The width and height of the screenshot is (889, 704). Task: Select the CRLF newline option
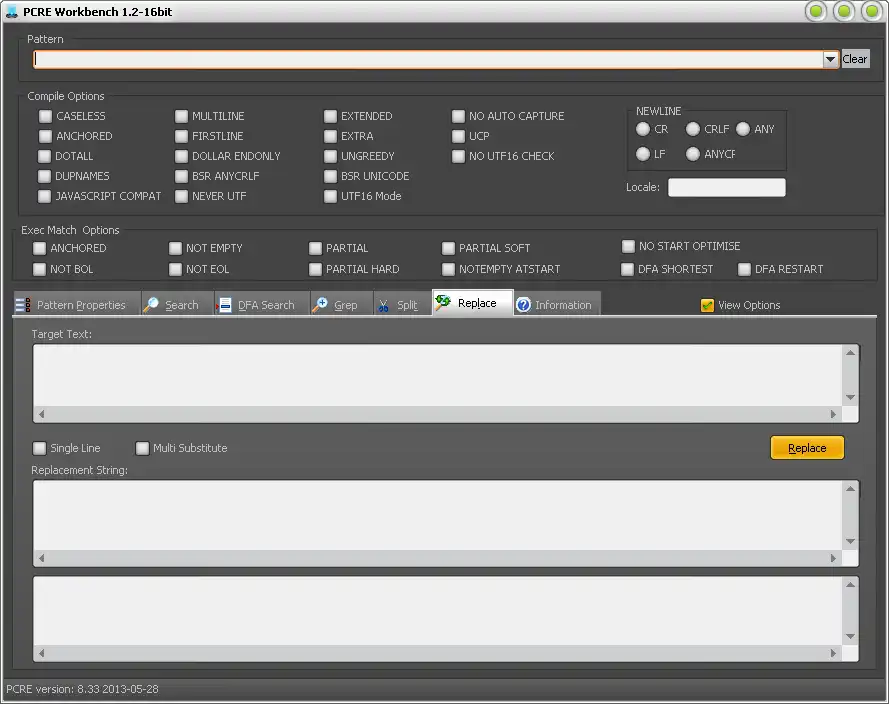693,129
